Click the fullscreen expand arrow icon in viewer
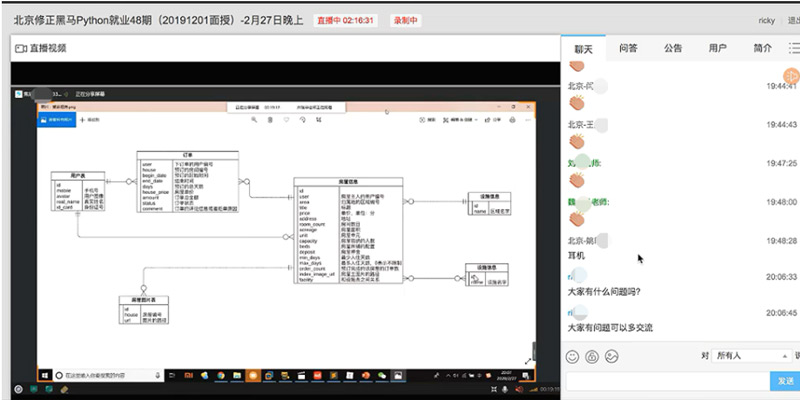 (528, 360)
